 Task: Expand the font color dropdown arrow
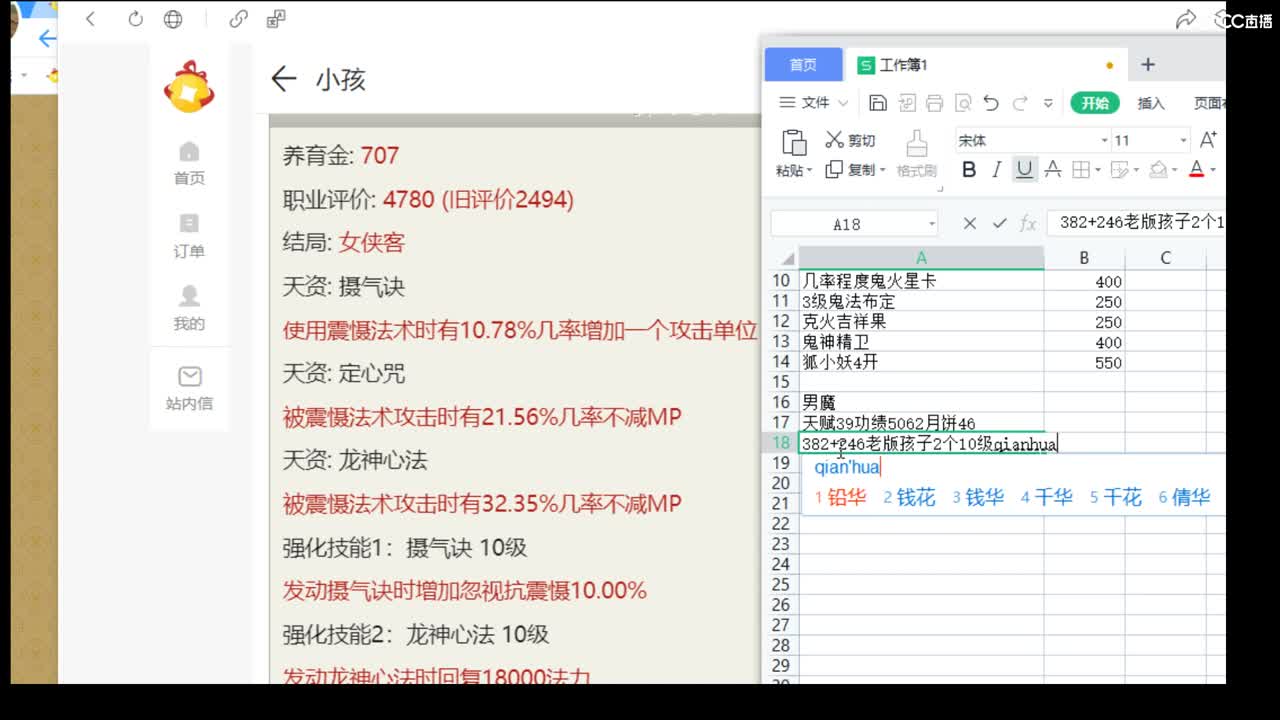(x=1213, y=171)
